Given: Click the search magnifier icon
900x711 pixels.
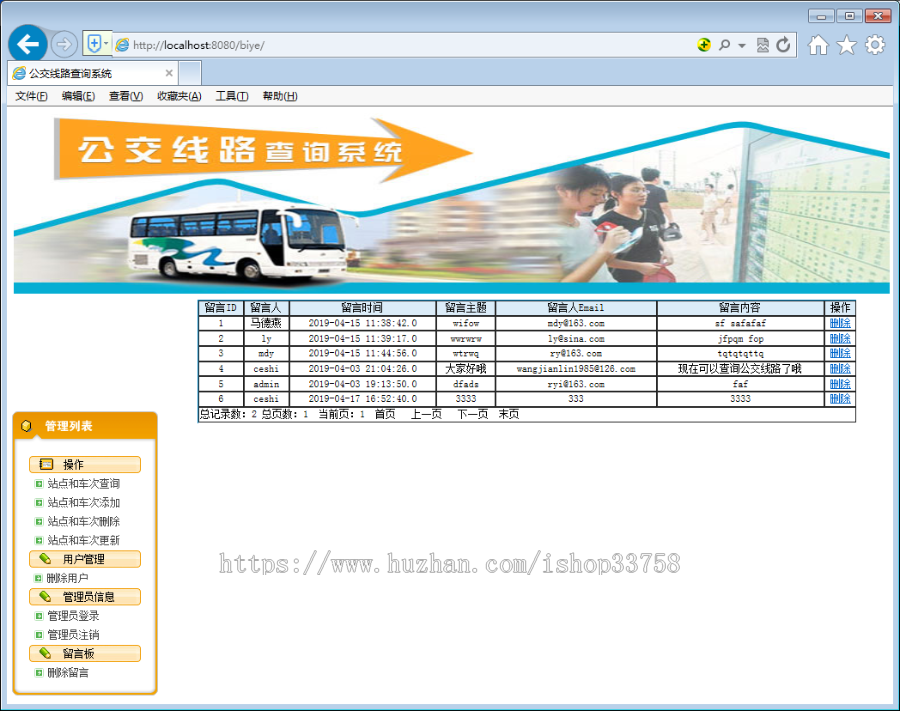Looking at the screenshot, I should tap(722, 43).
